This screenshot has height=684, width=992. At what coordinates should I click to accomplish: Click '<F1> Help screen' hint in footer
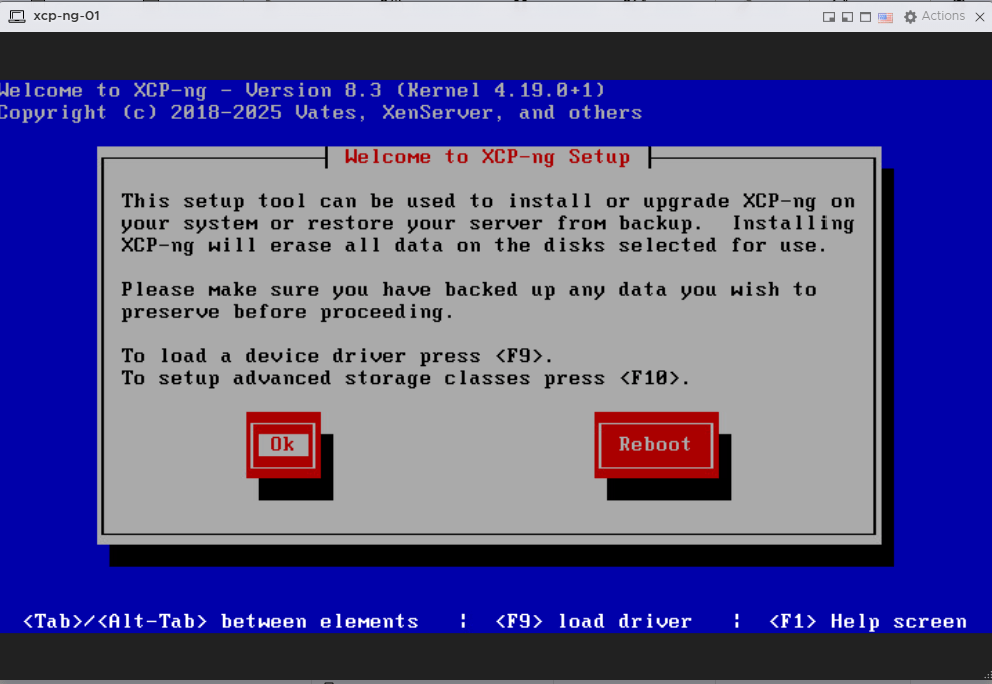click(867, 621)
